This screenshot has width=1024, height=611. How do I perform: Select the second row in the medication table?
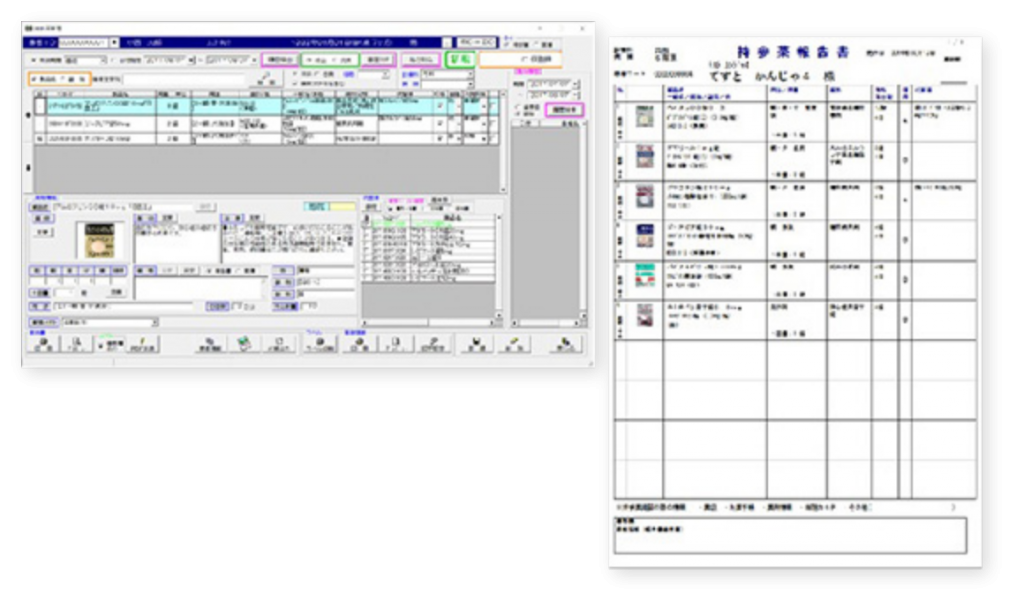point(268,123)
